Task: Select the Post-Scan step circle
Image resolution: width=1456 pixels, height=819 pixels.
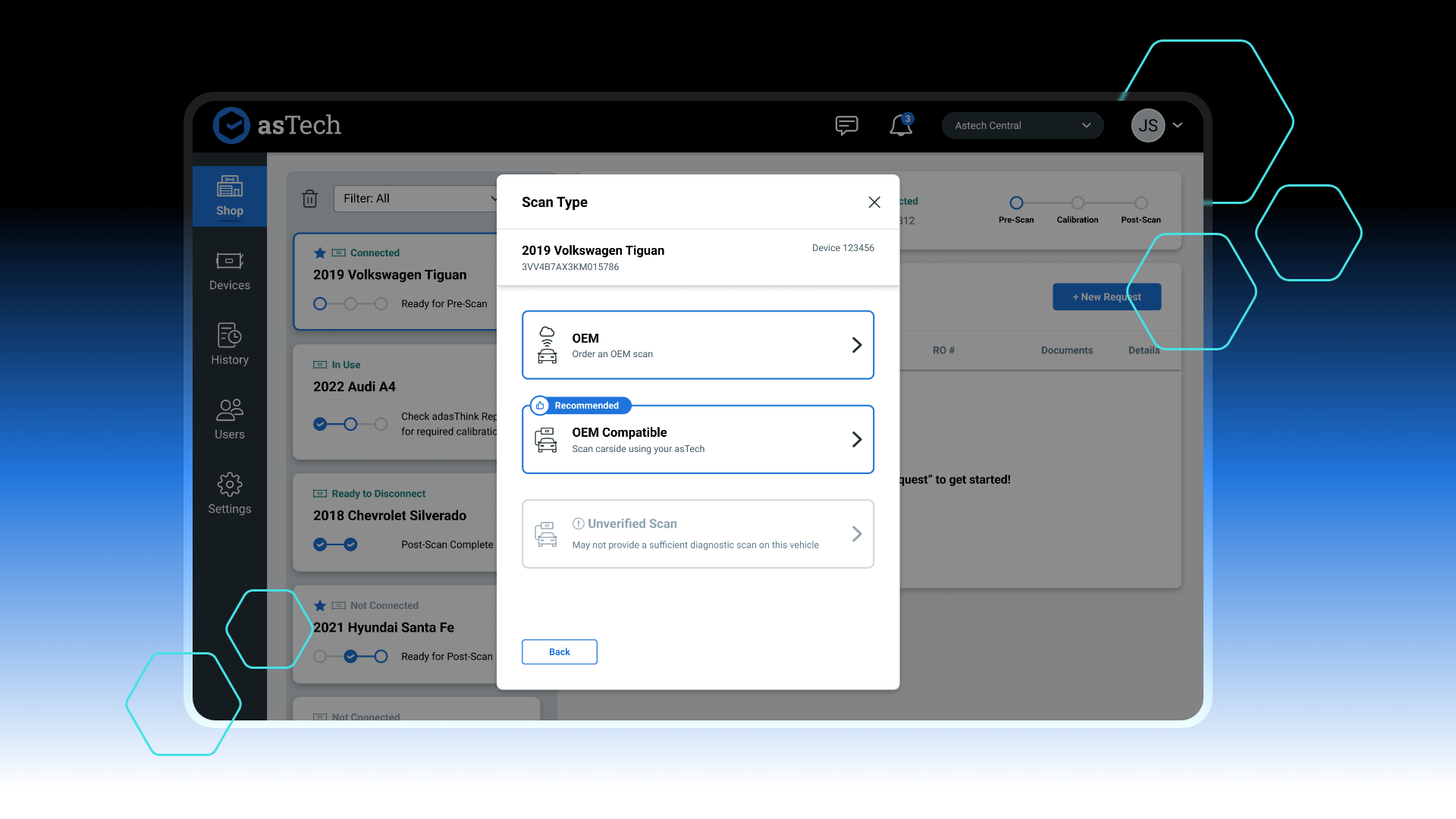Action: click(x=1141, y=203)
